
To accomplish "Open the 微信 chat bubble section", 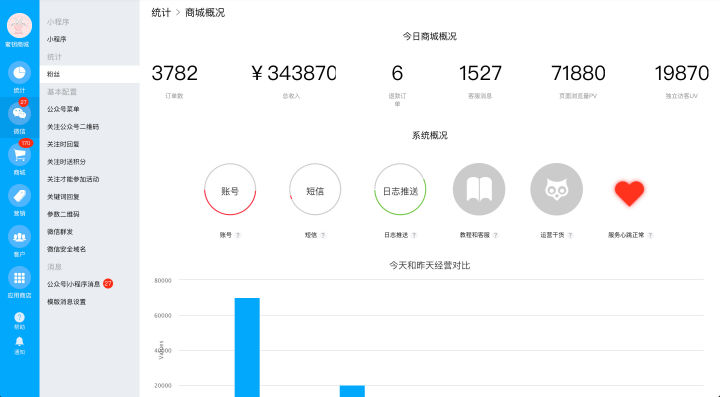I will (19, 113).
